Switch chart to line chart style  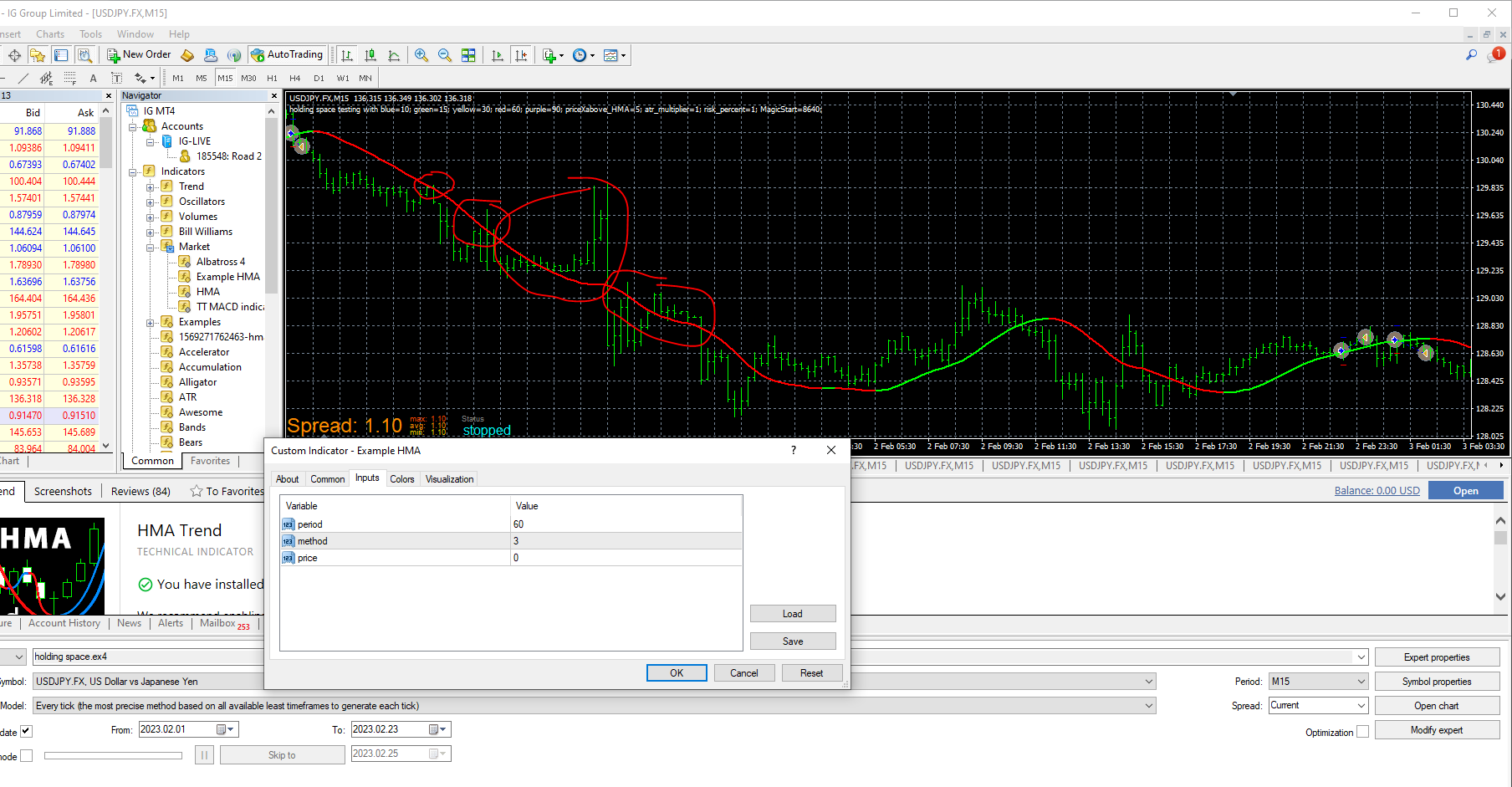(x=394, y=55)
